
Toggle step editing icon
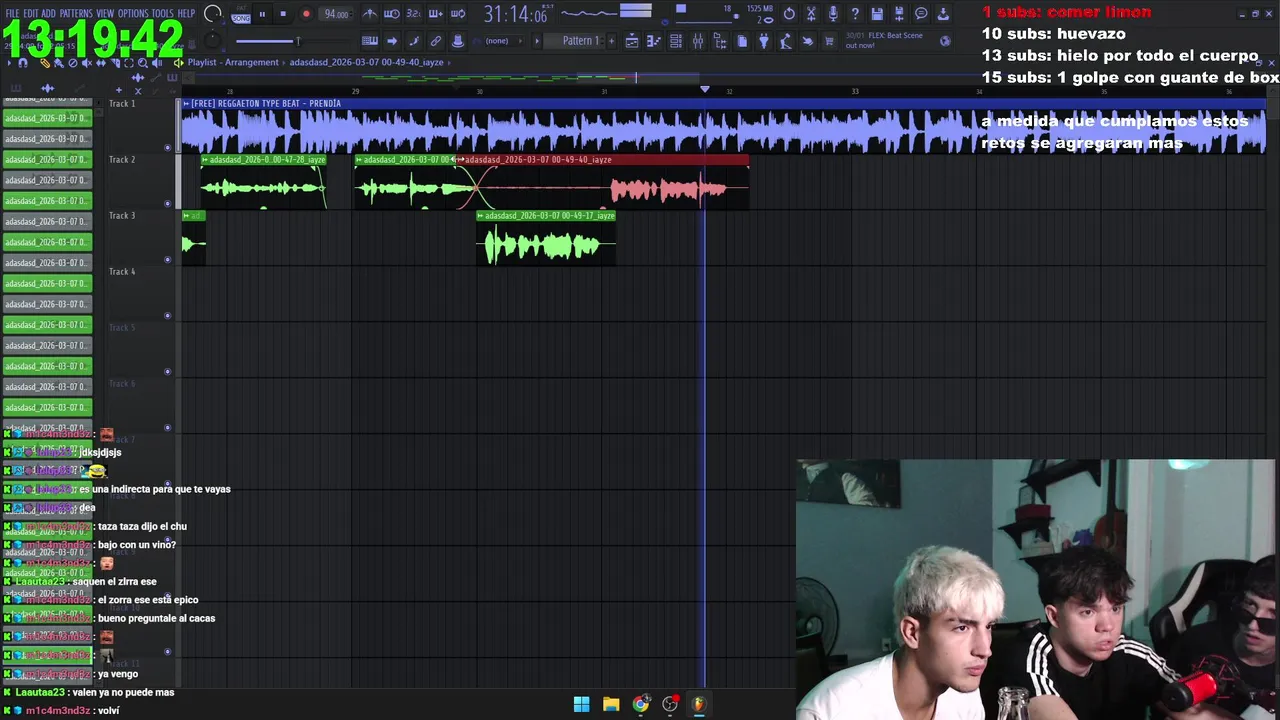click(x=413, y=41)
